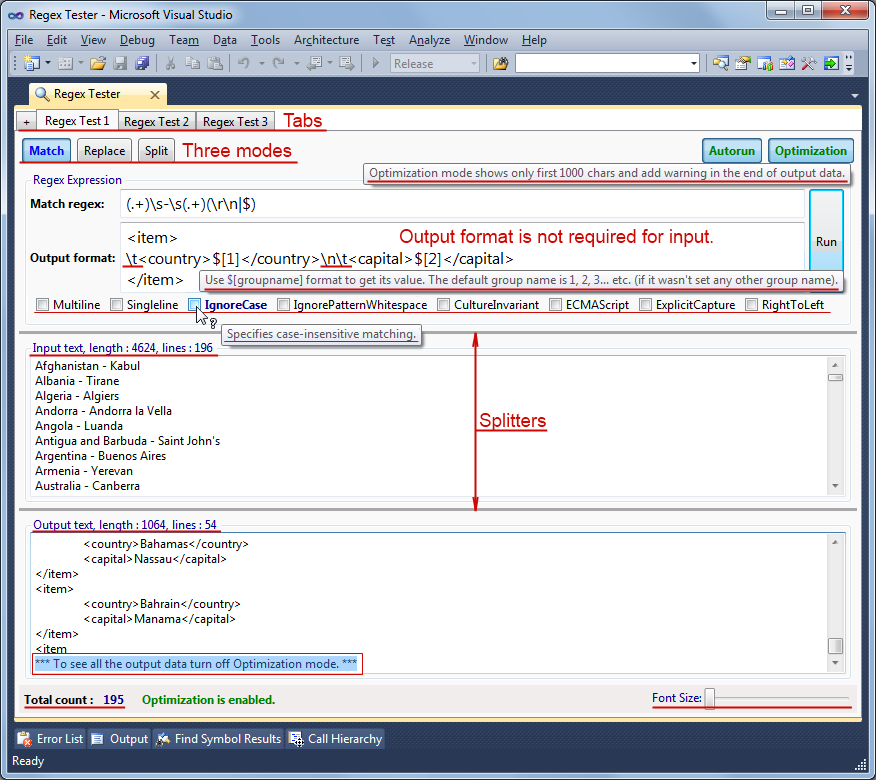The width and height of the screenshot is (876, 780).
Task: Switch to Regex Test 2 tab
Action: [156, 121]
